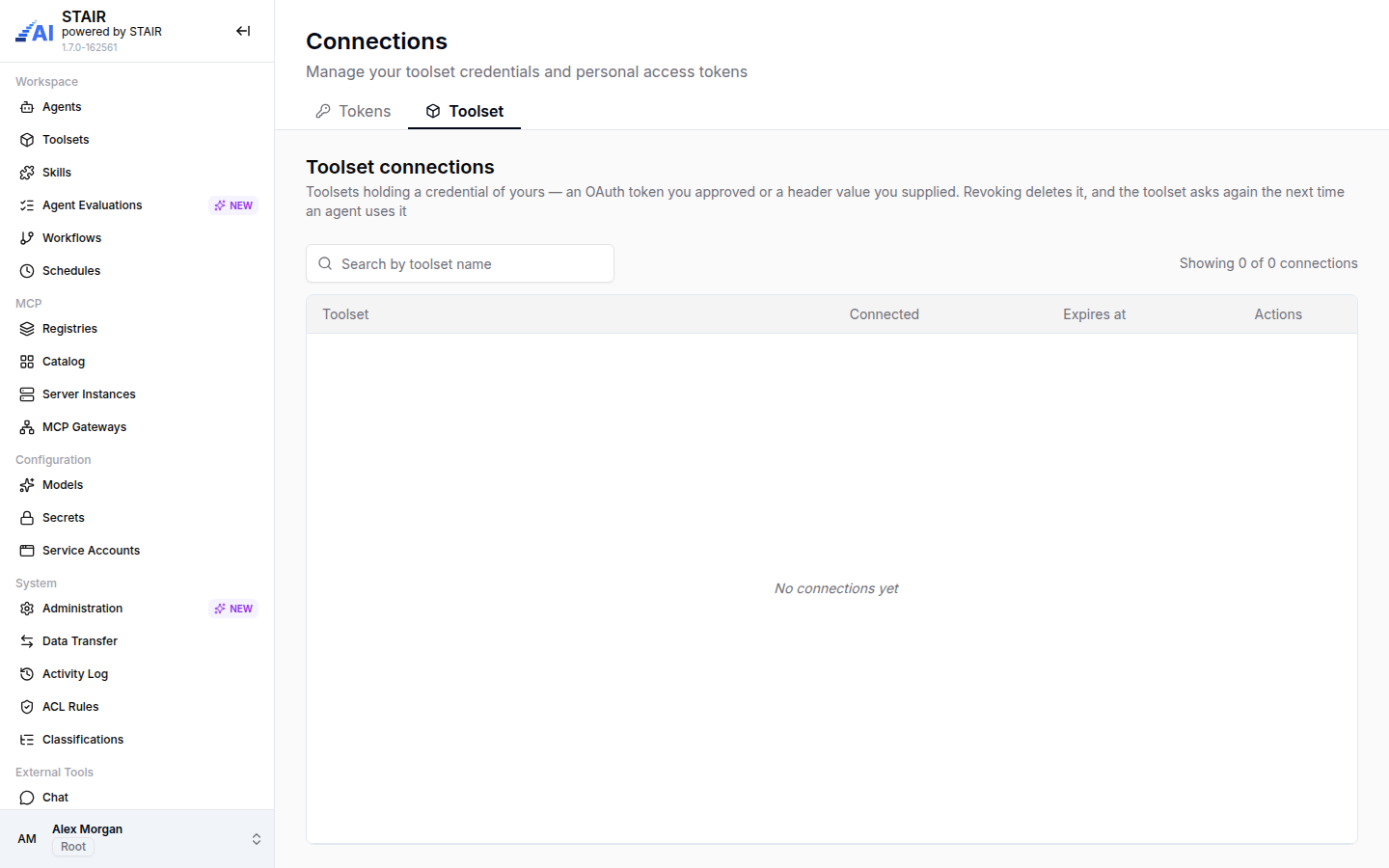Open the Secrets page link
Image resolution: width=1389 pixels, height=868 pixels.
click(x=137, y=518)
